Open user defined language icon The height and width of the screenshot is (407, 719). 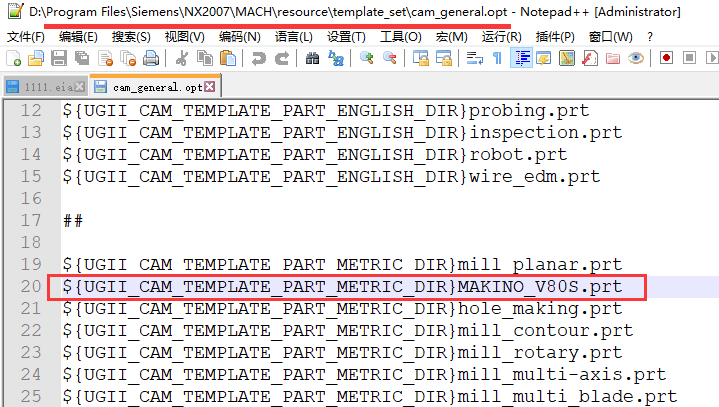[x=544, y=58]
